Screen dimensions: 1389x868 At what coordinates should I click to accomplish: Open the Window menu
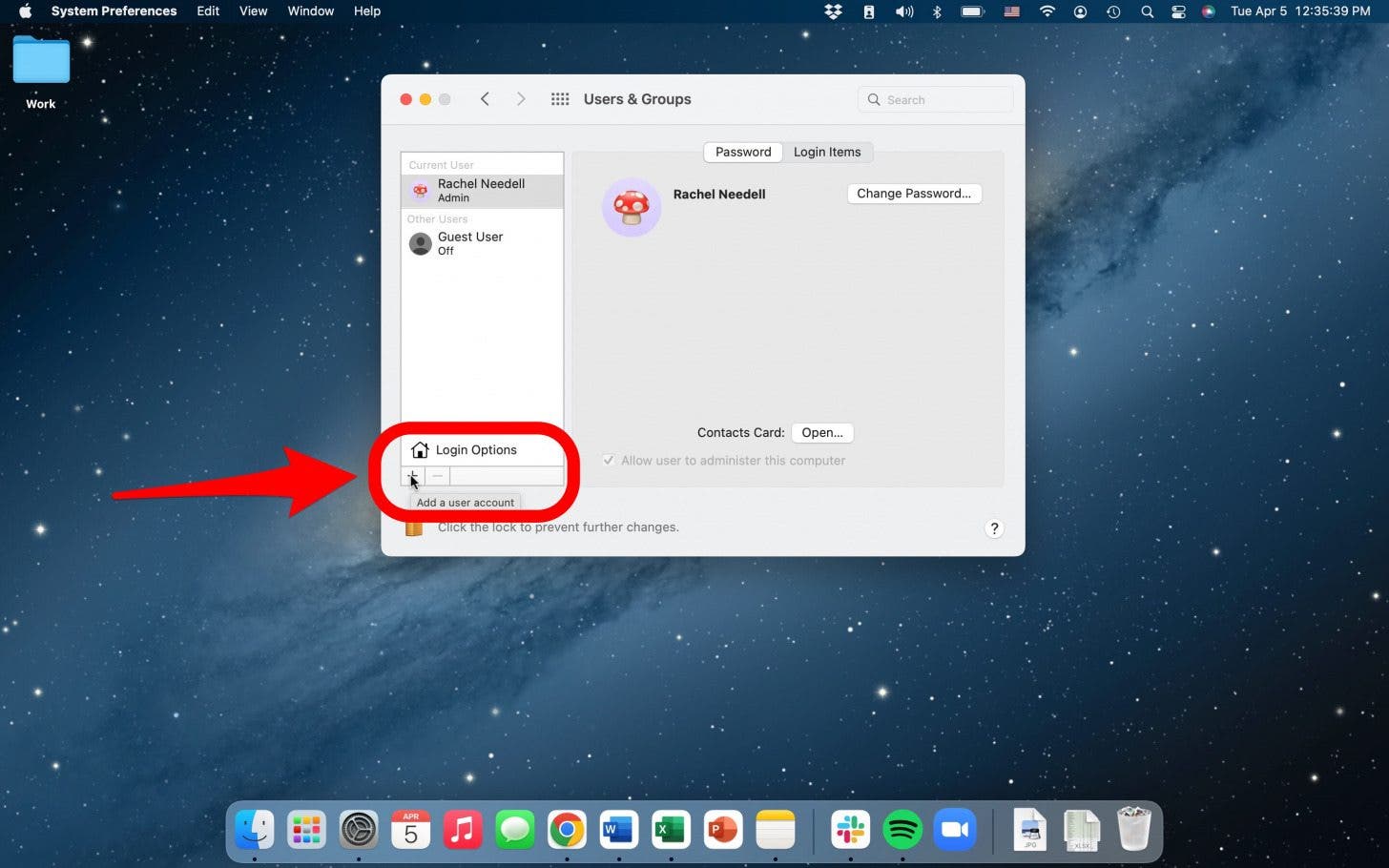pyautogui.click(x=310, y=10)
